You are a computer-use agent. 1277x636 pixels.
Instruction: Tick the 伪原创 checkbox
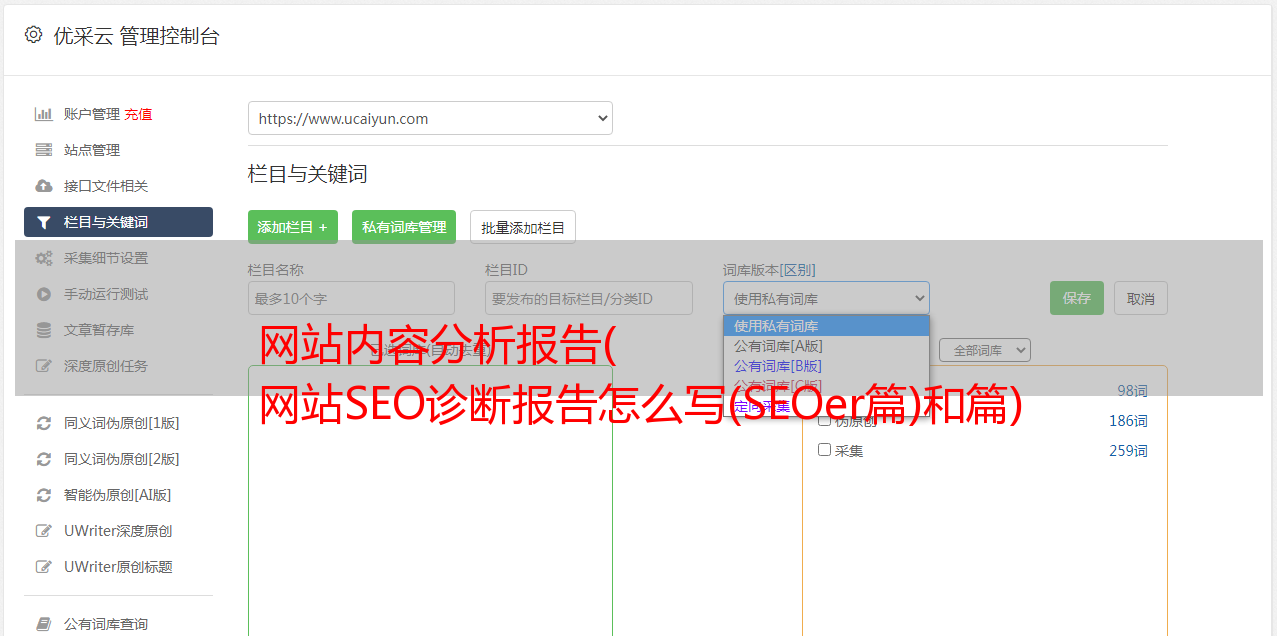pyautogui.click(x=825, y=420)
